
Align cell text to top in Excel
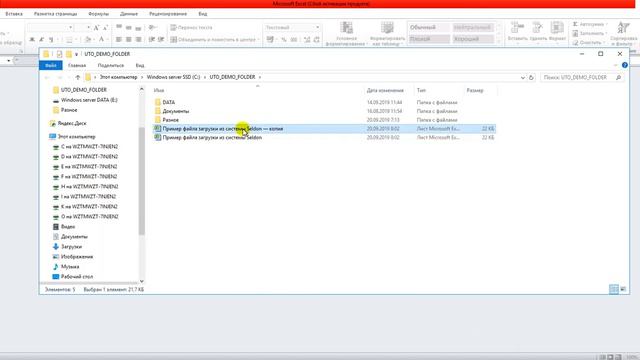(x=119, y=27)
